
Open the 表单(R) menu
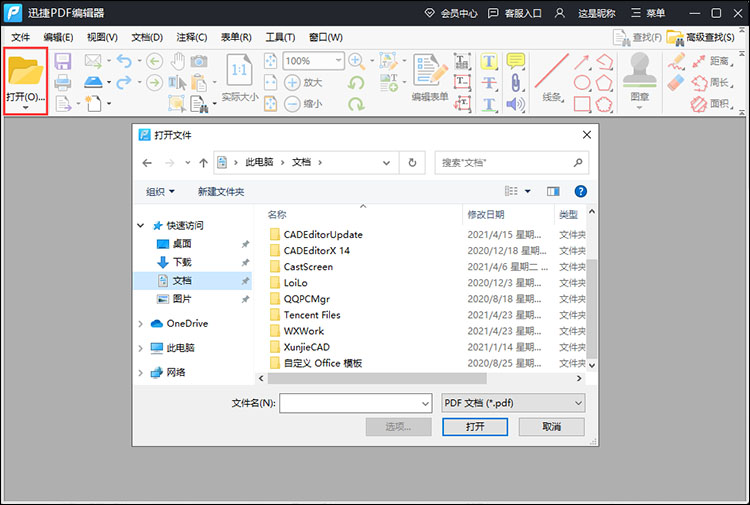(236, 37)
